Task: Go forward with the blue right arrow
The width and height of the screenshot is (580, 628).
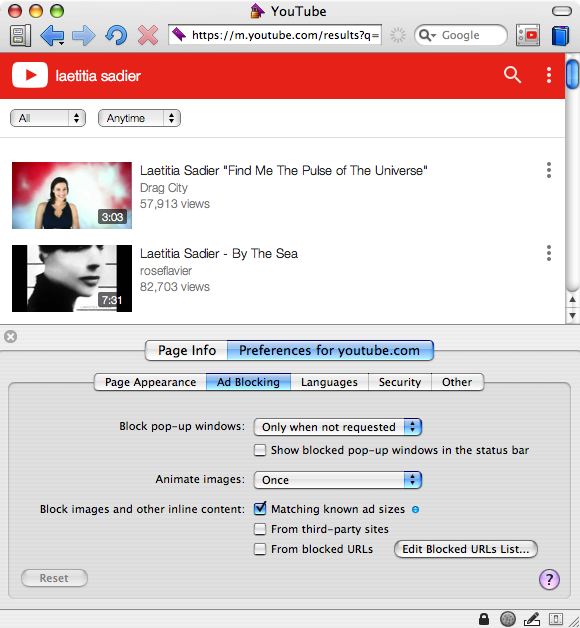Action: (x=84, y=35)
